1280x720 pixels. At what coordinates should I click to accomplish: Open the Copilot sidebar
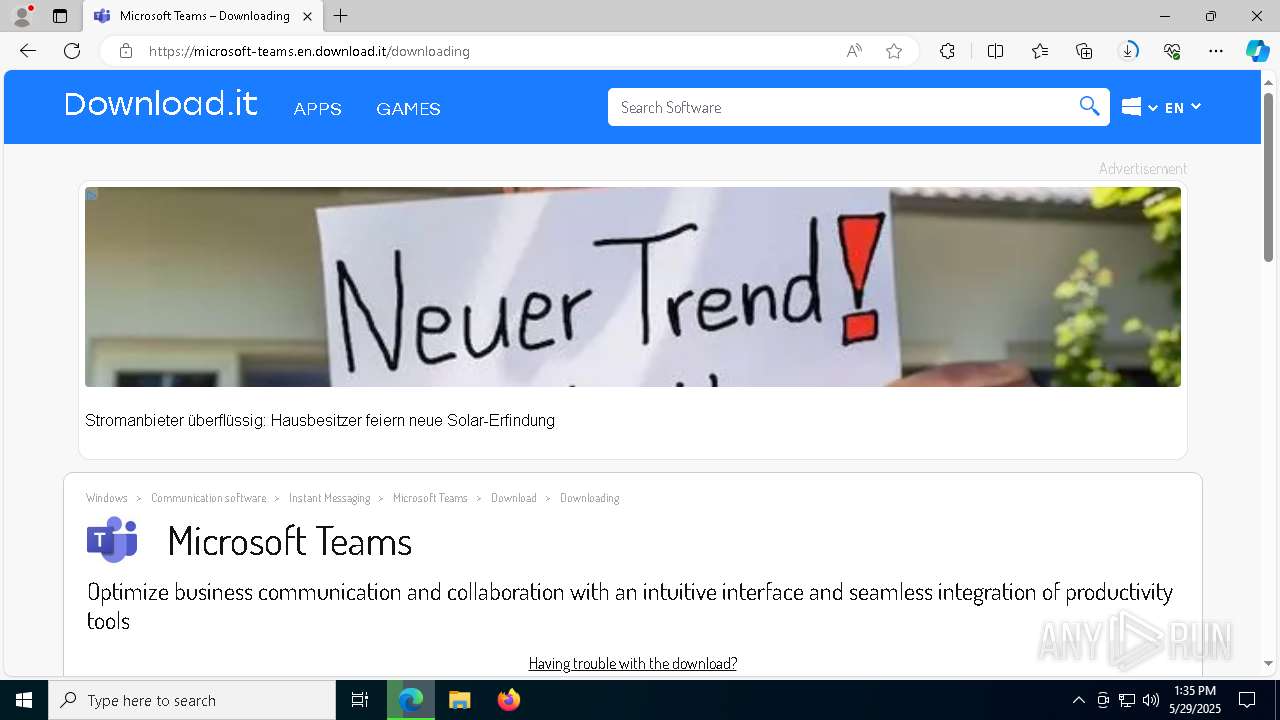point(1257,51)
